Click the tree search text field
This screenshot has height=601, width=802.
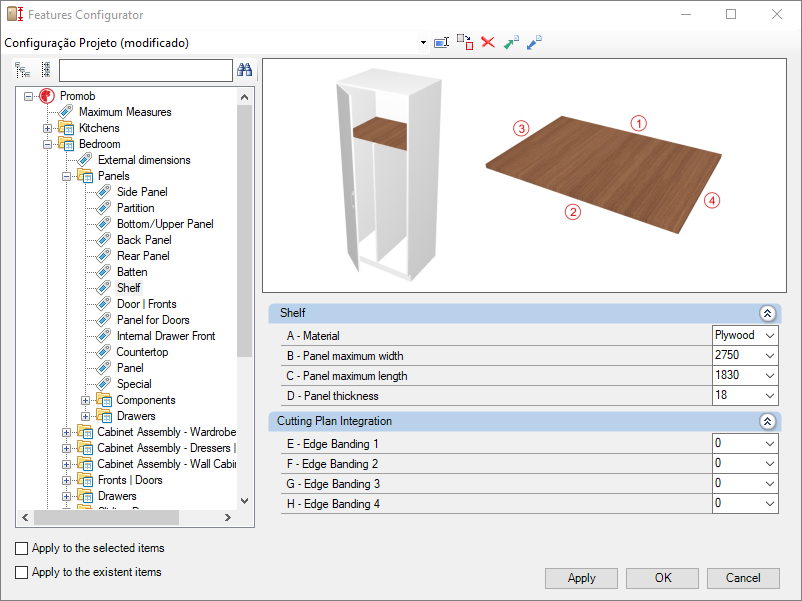[145, 70]
